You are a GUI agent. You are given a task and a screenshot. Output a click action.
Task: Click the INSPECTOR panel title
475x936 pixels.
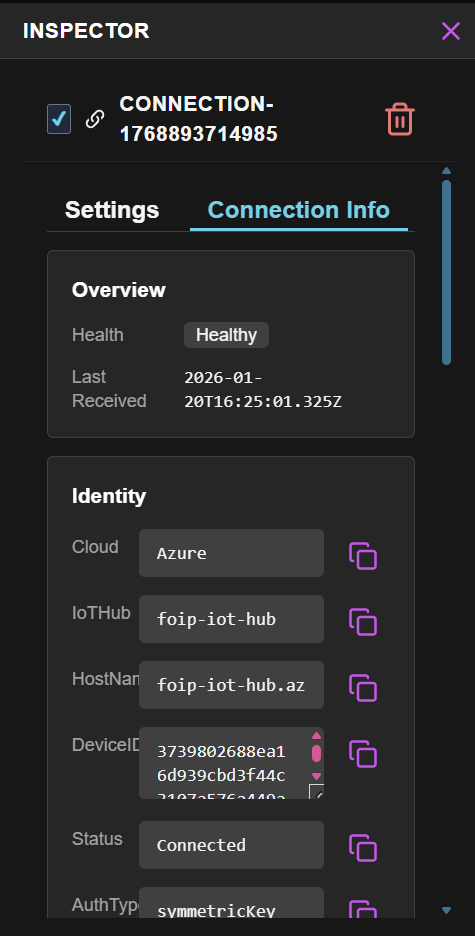[86, 31]
